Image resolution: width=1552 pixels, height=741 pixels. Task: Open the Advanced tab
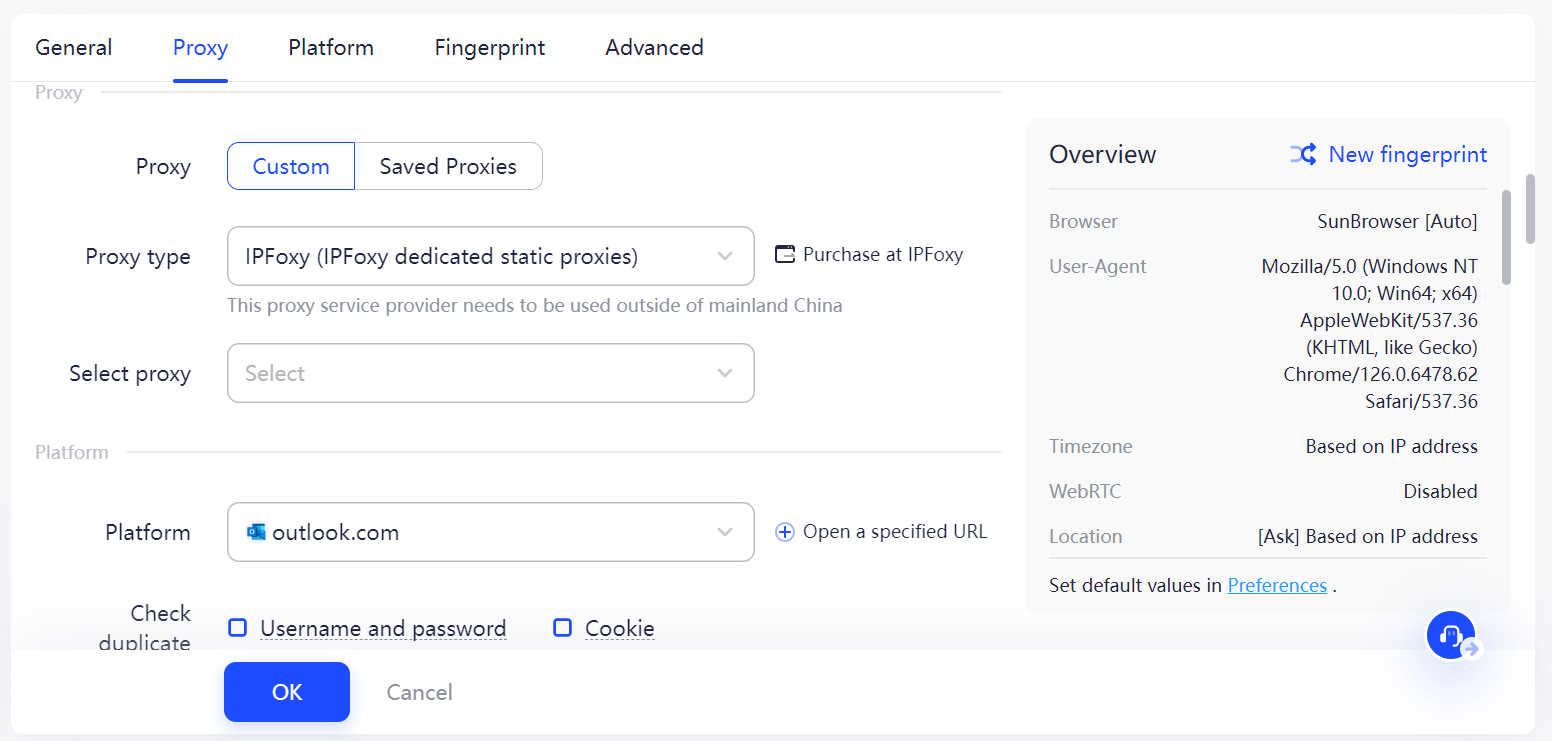coord(653,47)
